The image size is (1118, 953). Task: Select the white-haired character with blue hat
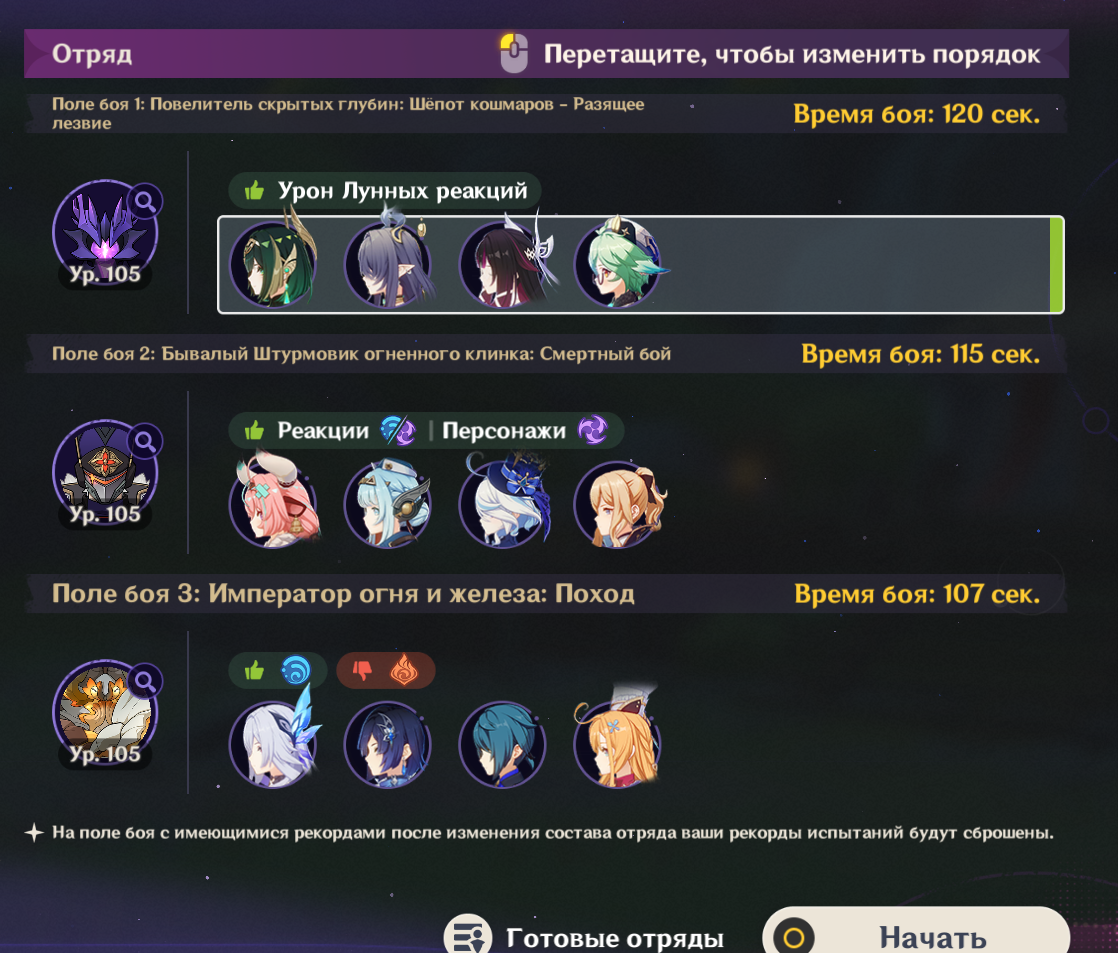point(503,503)
